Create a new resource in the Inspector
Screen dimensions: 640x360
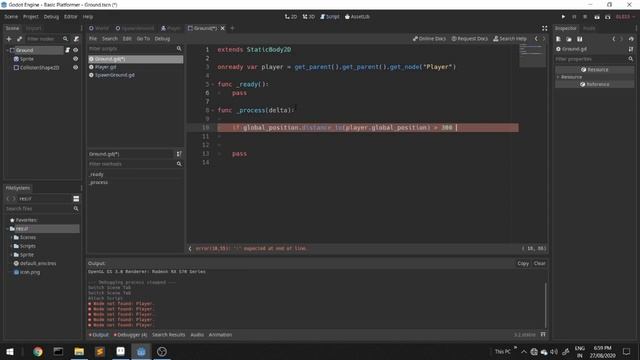pyautogui.click(x=558, y=39)
